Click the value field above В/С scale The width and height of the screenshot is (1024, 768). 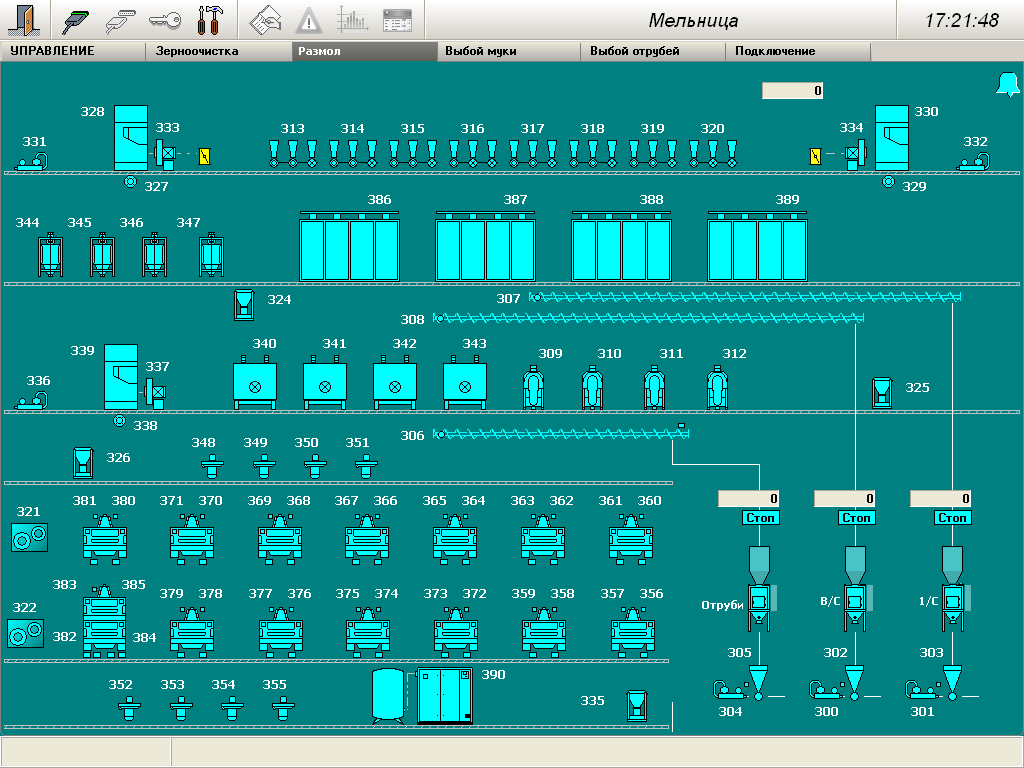click(845, 498)
